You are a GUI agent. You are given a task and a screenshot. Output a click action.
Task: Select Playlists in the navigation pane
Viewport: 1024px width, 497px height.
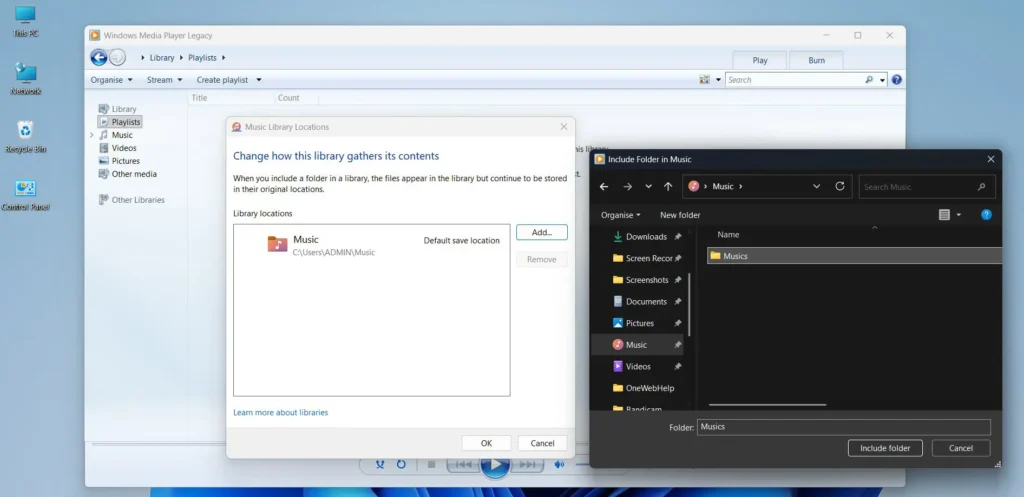coord(120,122)
